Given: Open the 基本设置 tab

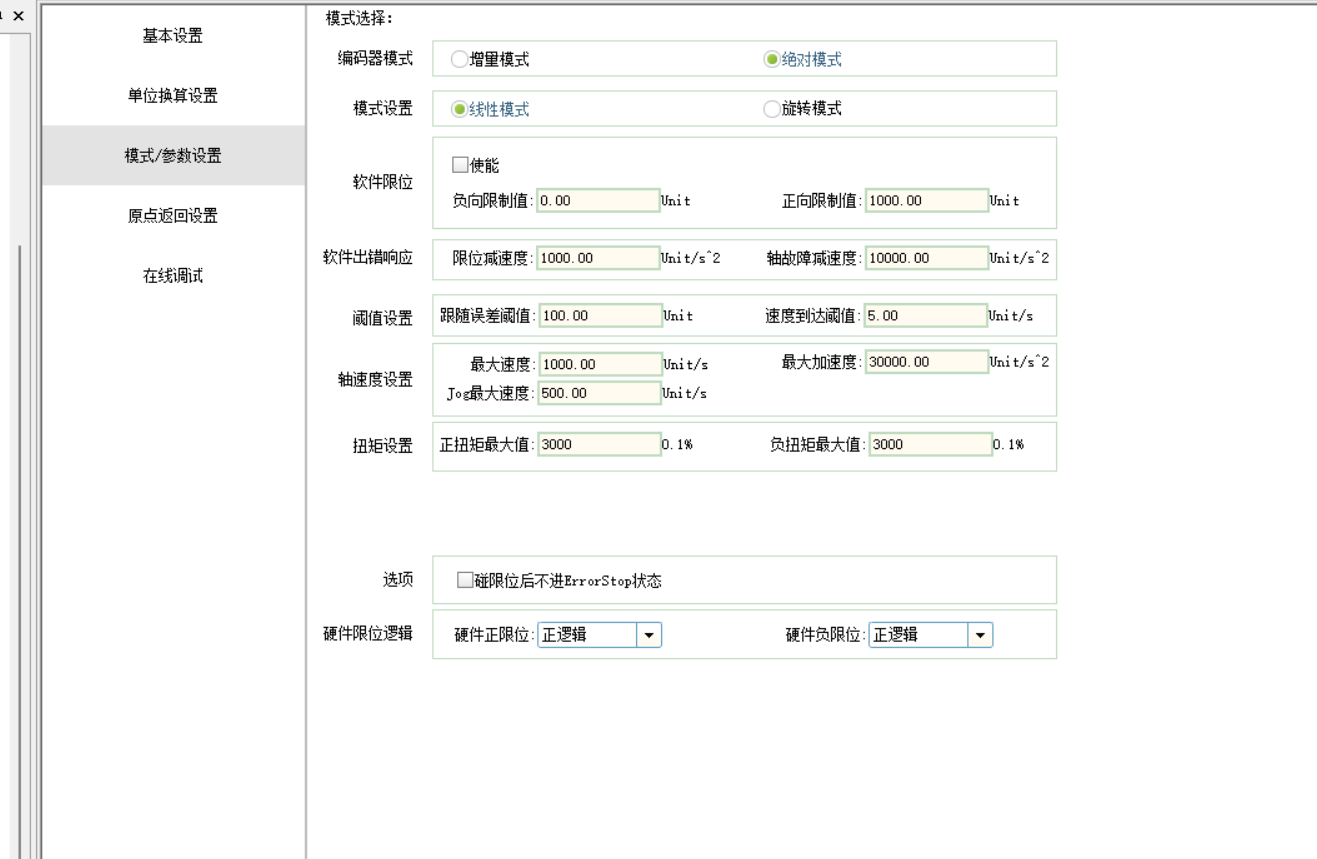Looking at the screenshot, I should (173, 36).
